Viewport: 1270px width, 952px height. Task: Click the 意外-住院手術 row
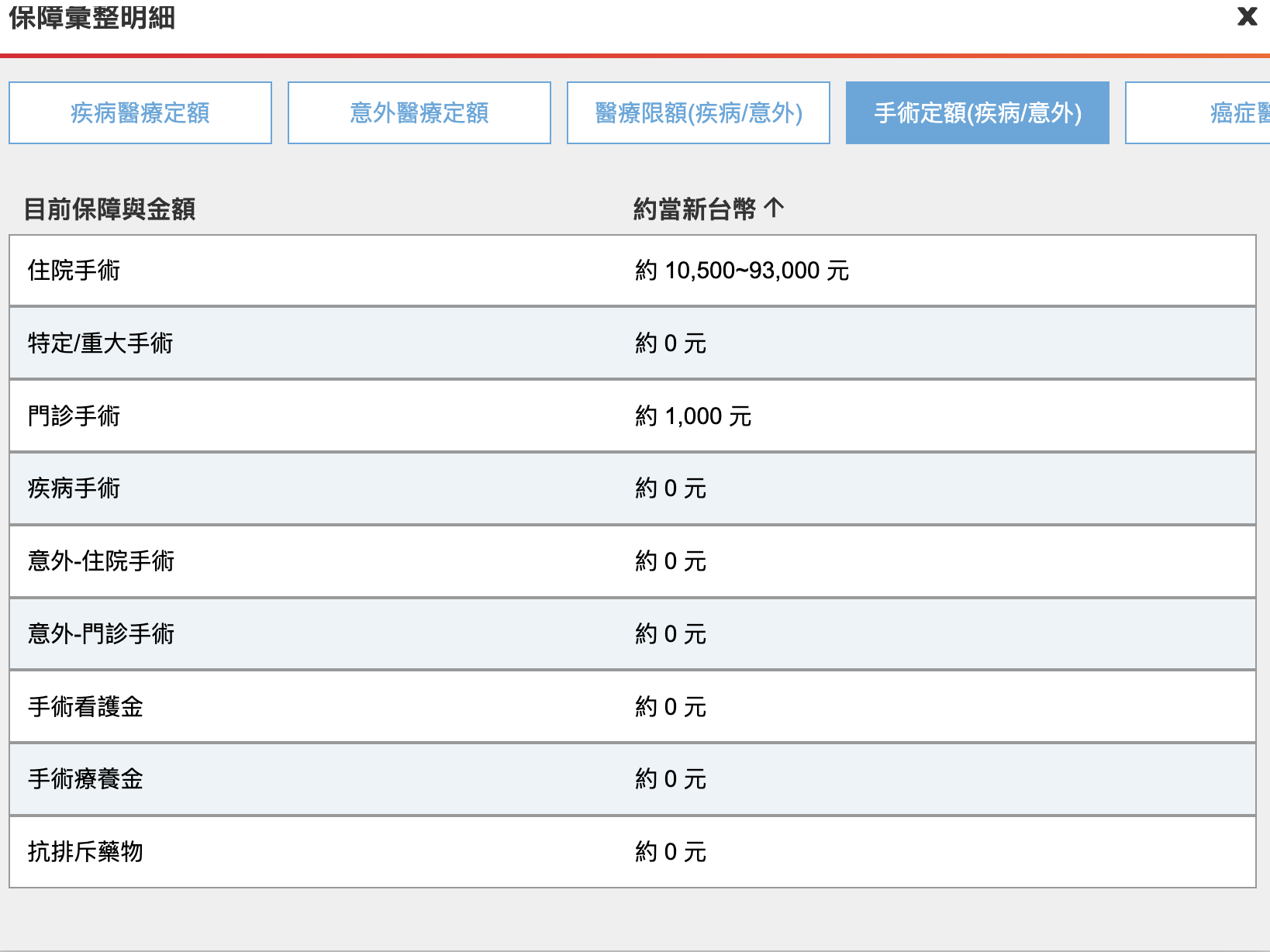point(101,561)
